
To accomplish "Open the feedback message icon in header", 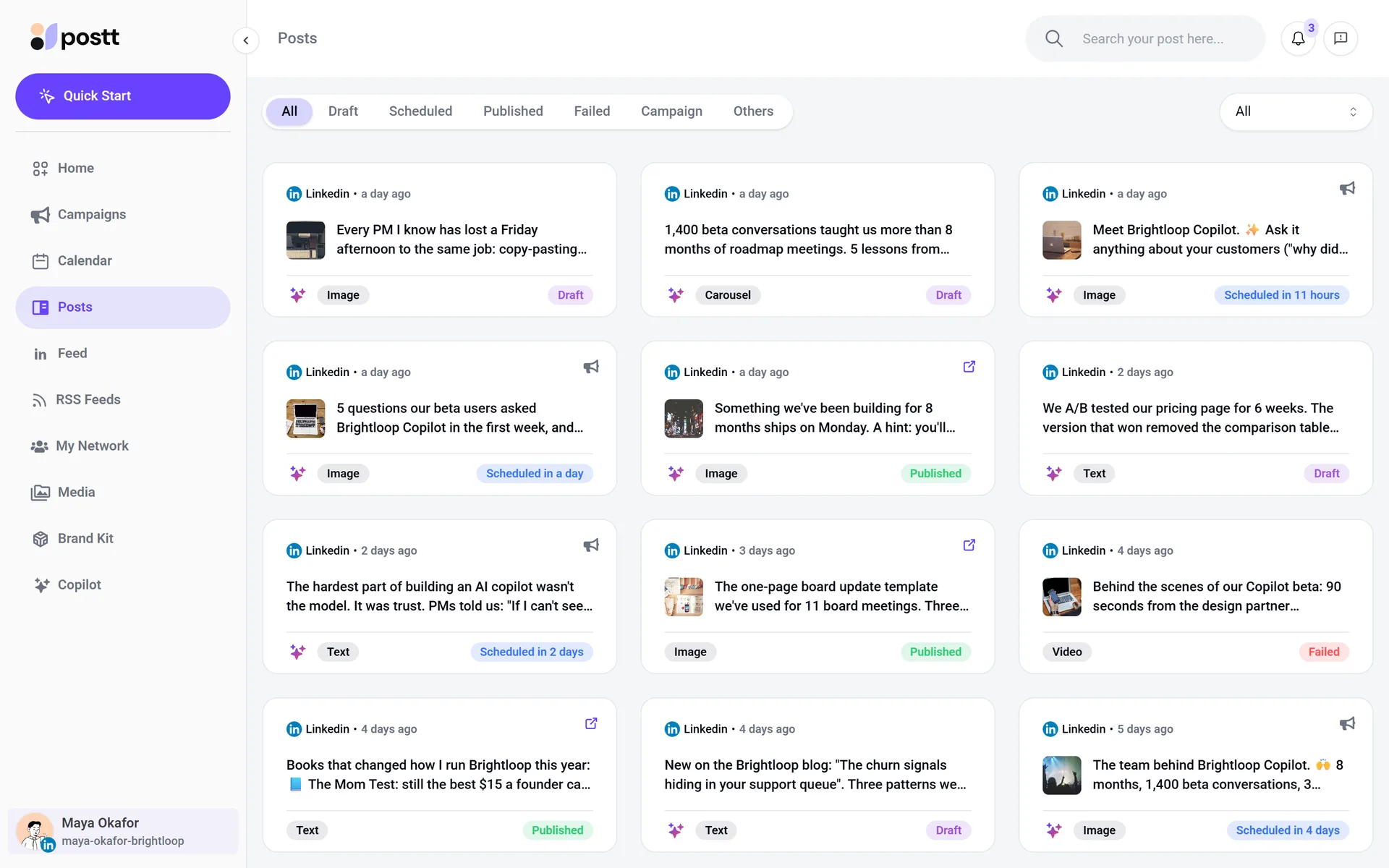I will pos(1341,38).
